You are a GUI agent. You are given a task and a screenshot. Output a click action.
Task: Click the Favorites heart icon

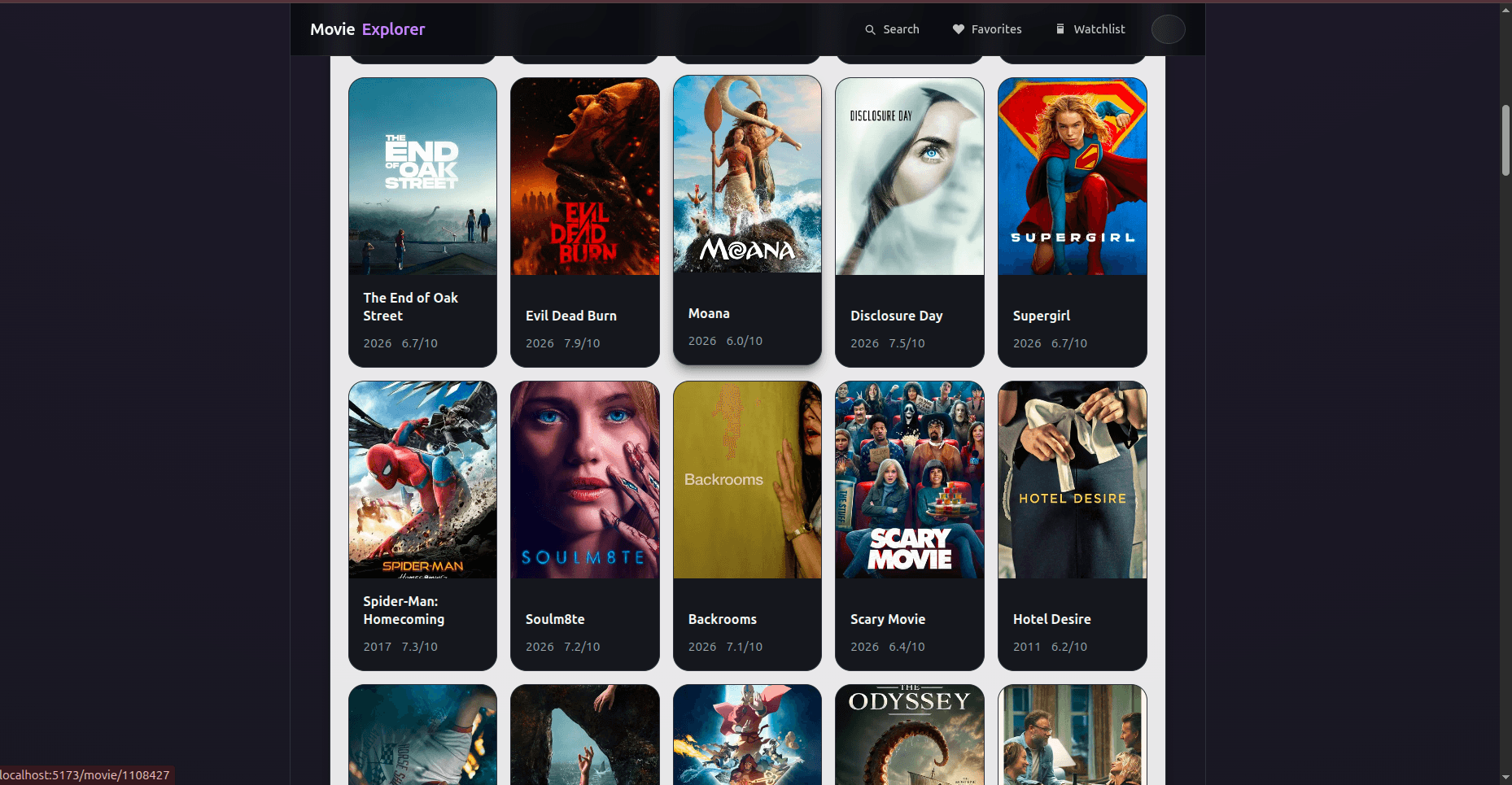click(x=959, y=29)
